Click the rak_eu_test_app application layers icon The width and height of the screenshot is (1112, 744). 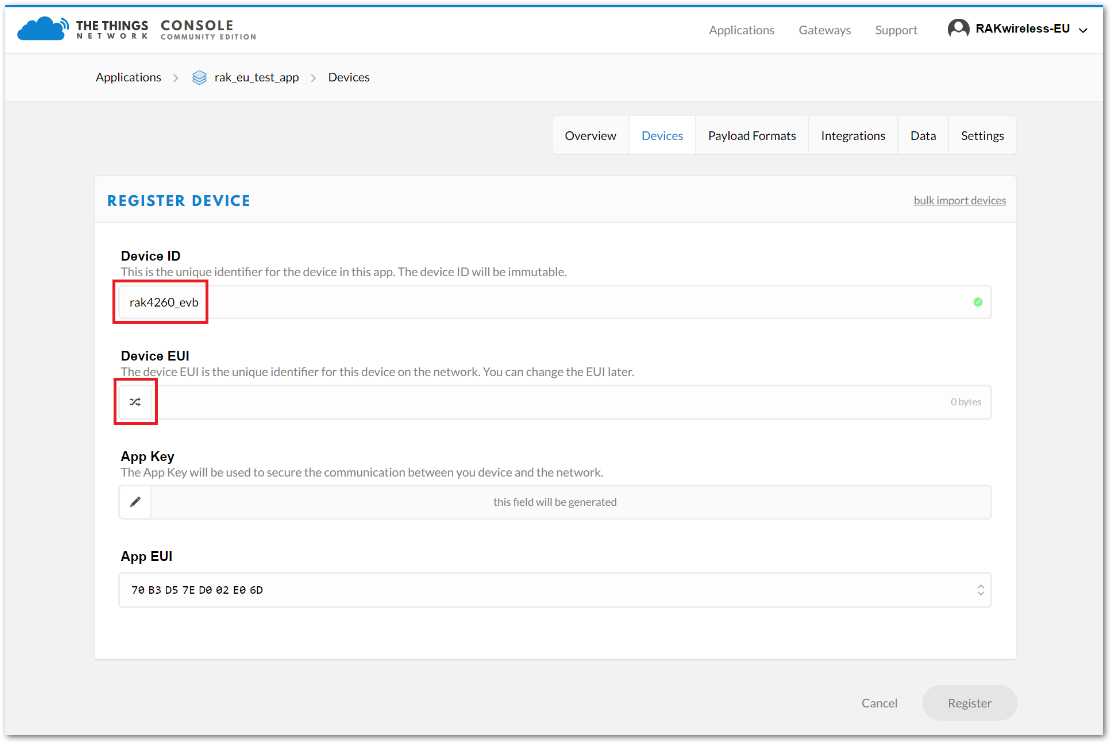(x=199, y=77)
